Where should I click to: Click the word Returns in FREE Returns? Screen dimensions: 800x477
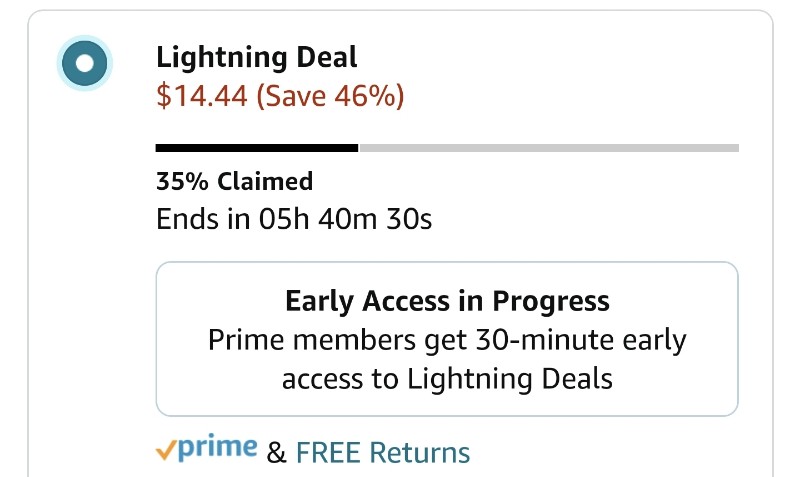coord(419,453)
